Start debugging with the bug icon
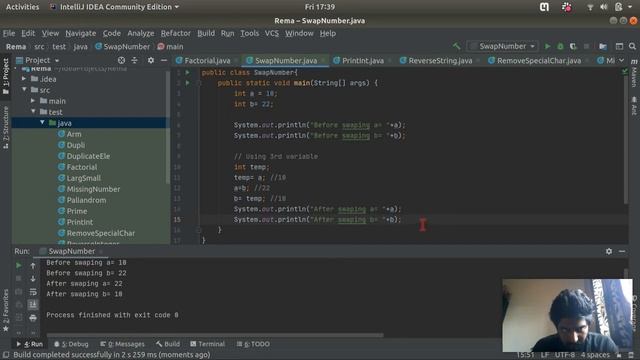640x360 pixels. tap(560, 47)
